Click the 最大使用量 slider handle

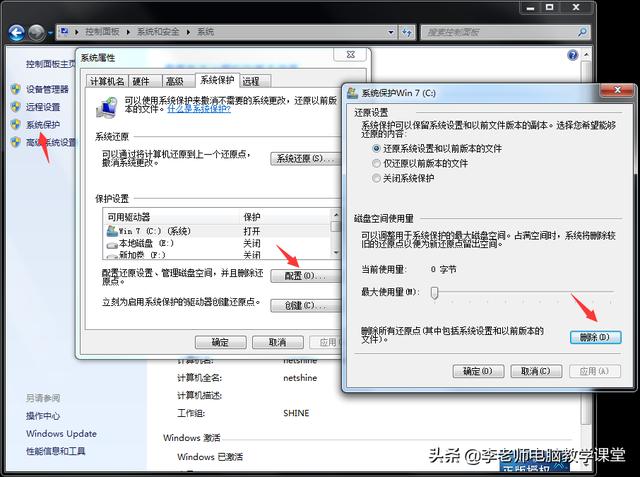point(435,293)
